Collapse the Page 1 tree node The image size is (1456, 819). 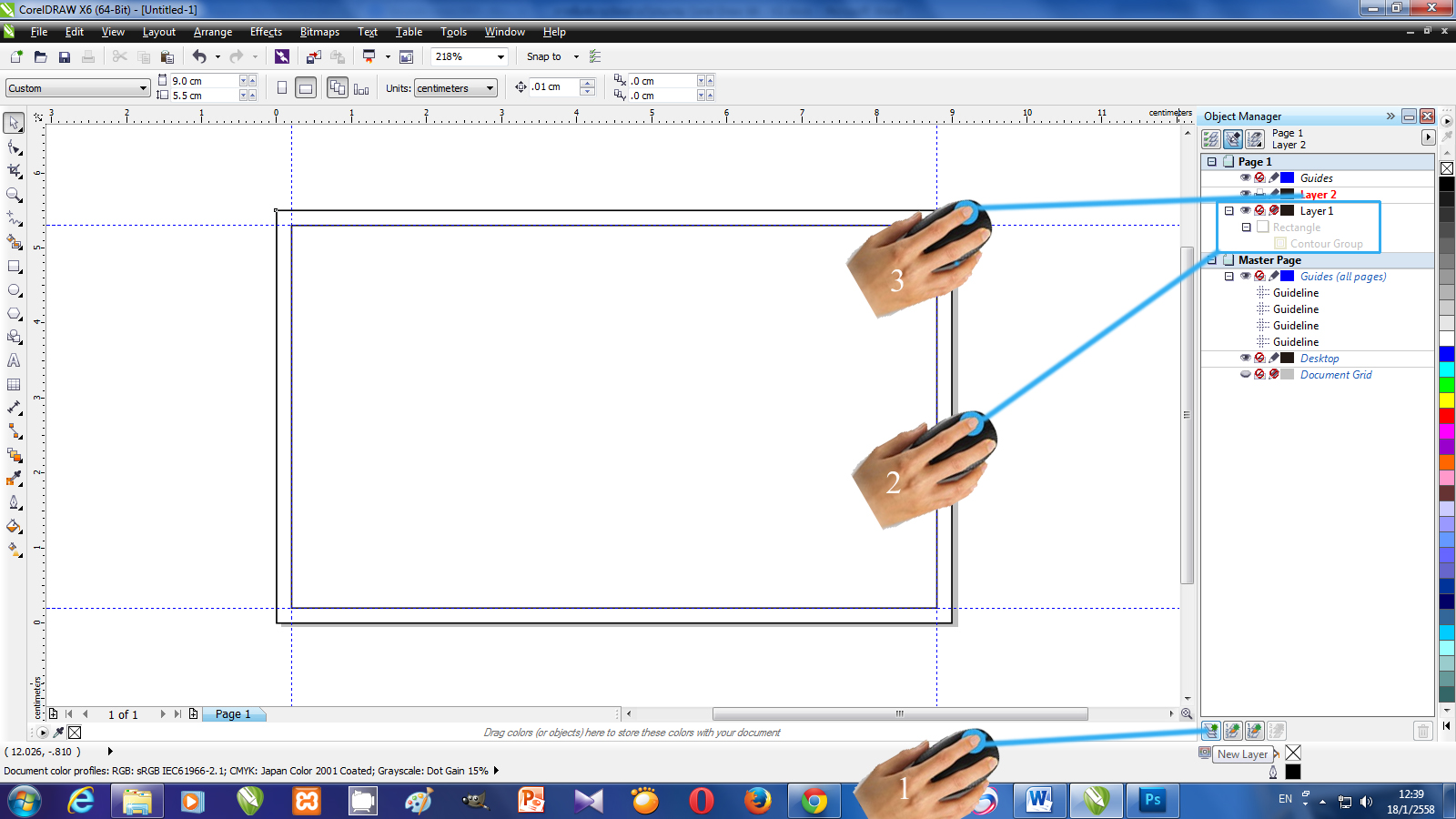[x=1211, y=161]
